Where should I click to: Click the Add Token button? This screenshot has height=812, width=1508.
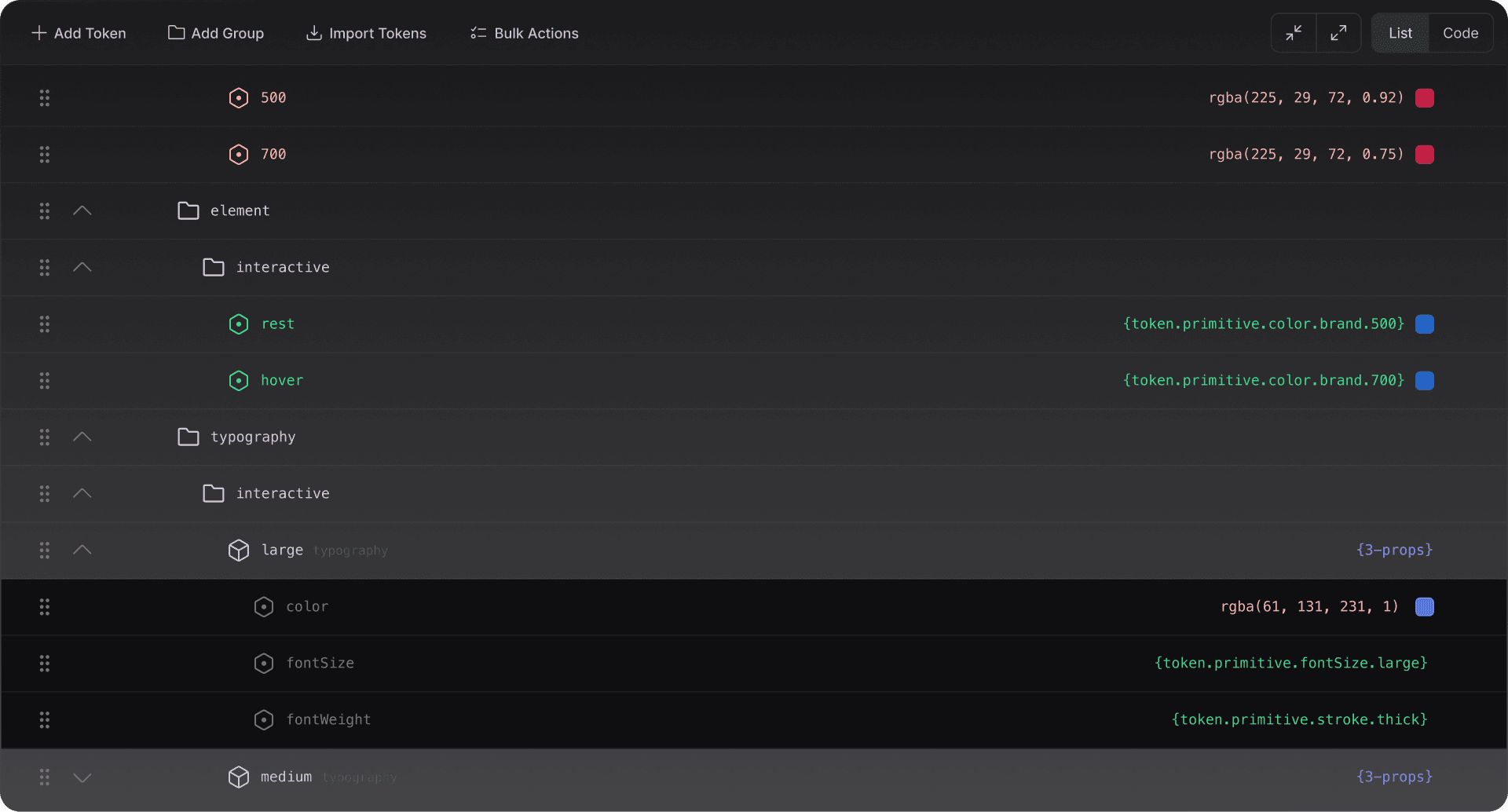79,33
